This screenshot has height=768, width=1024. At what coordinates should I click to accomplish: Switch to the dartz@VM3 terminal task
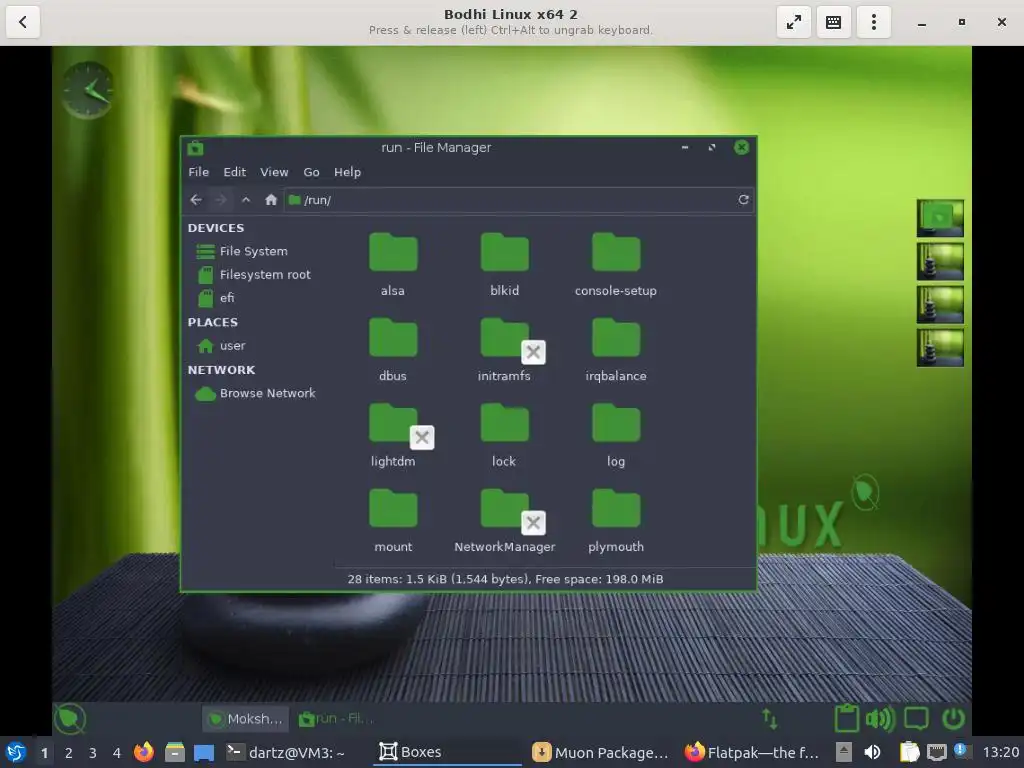(285, 752)
